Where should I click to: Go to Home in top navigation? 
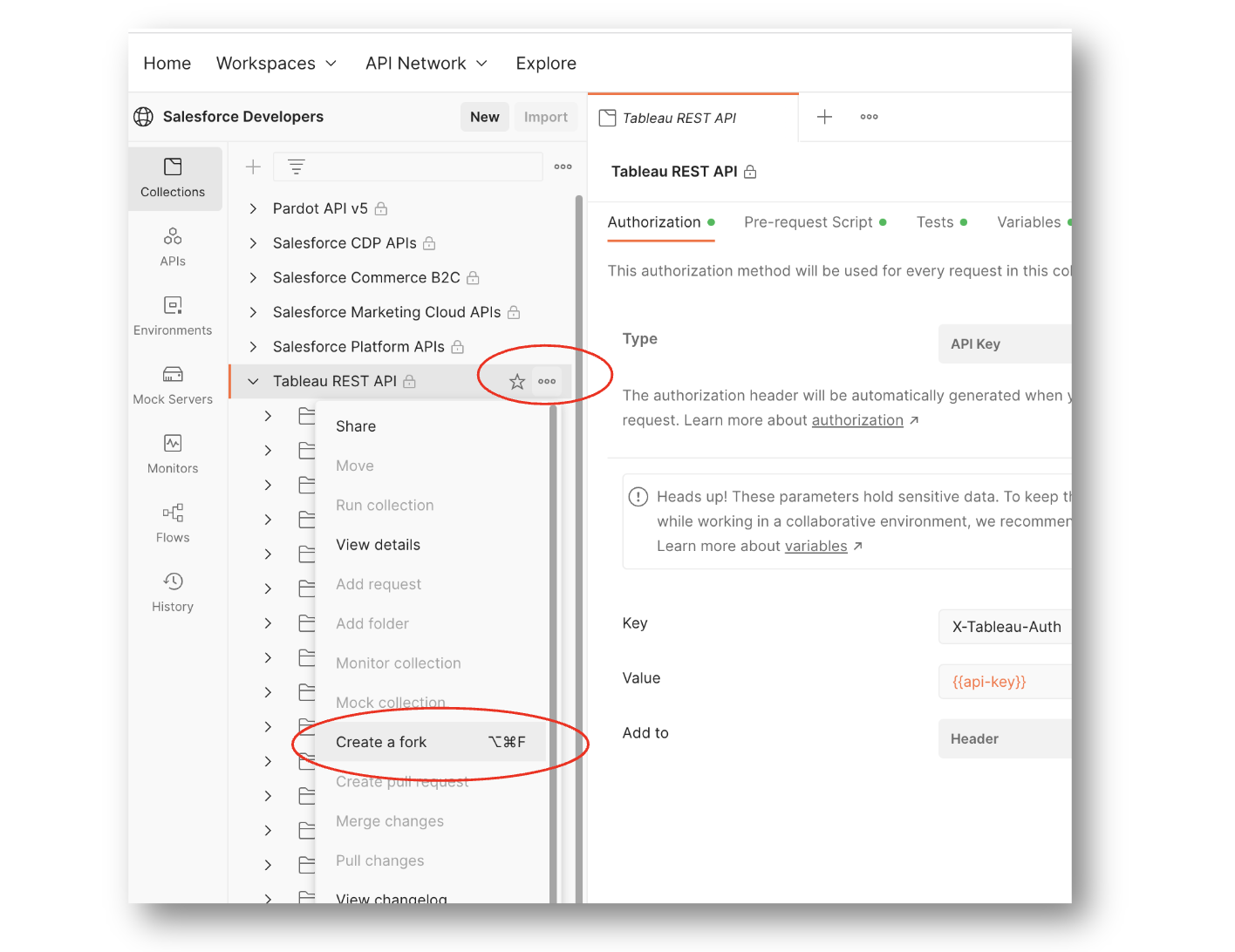pyautogui.click(x=167, y=64)
